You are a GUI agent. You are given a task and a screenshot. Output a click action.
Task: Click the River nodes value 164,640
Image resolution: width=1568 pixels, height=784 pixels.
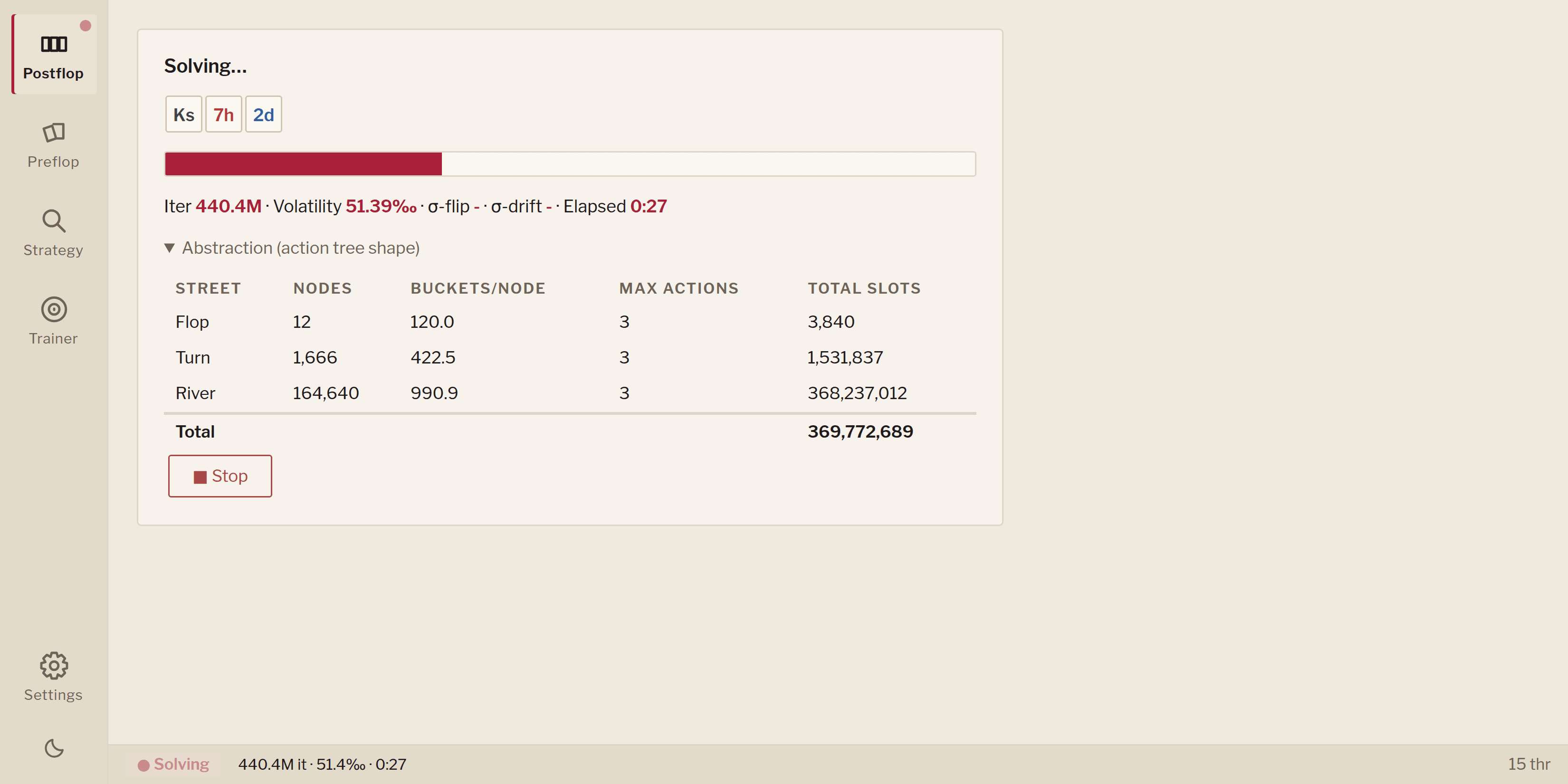(x=326, y=393)
